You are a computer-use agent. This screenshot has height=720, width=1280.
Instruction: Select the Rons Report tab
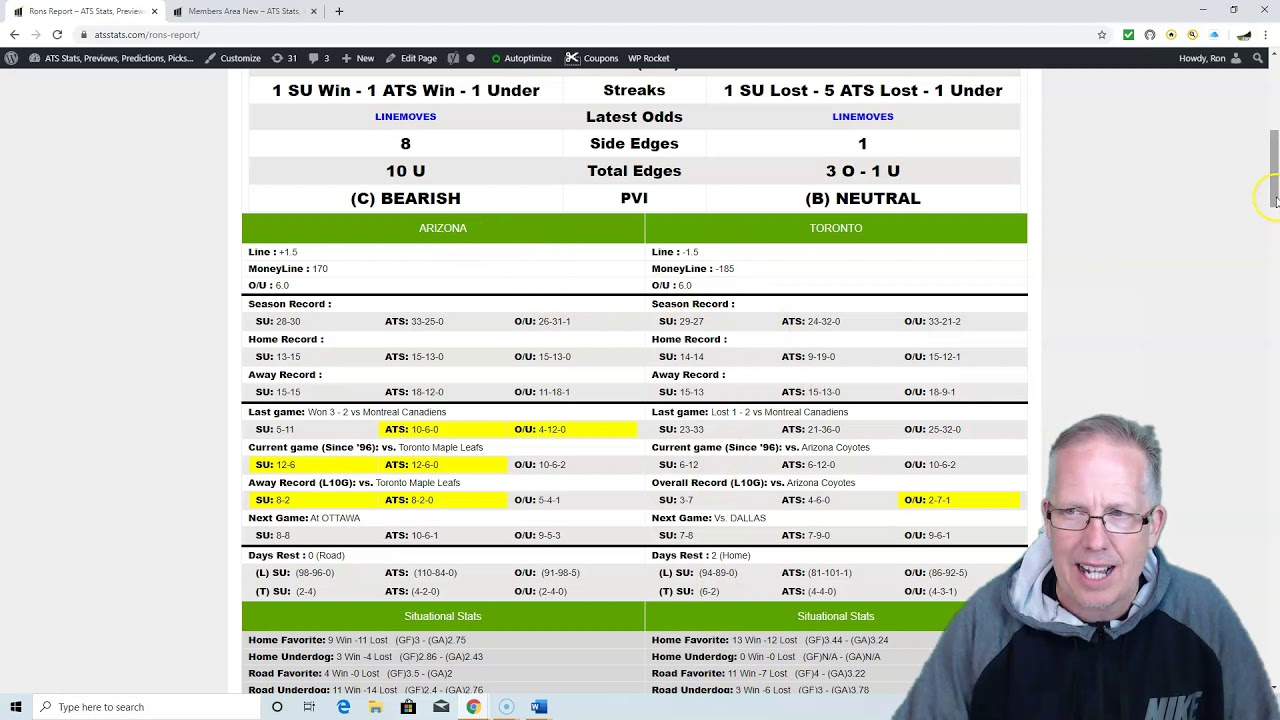pyautogui.click(x=85, y=11)
